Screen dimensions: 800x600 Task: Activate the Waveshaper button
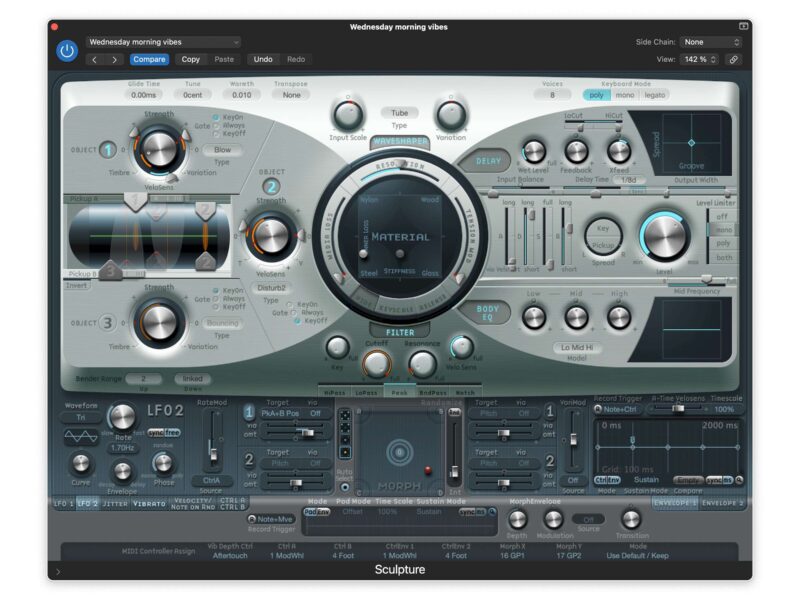pos(400,142)
